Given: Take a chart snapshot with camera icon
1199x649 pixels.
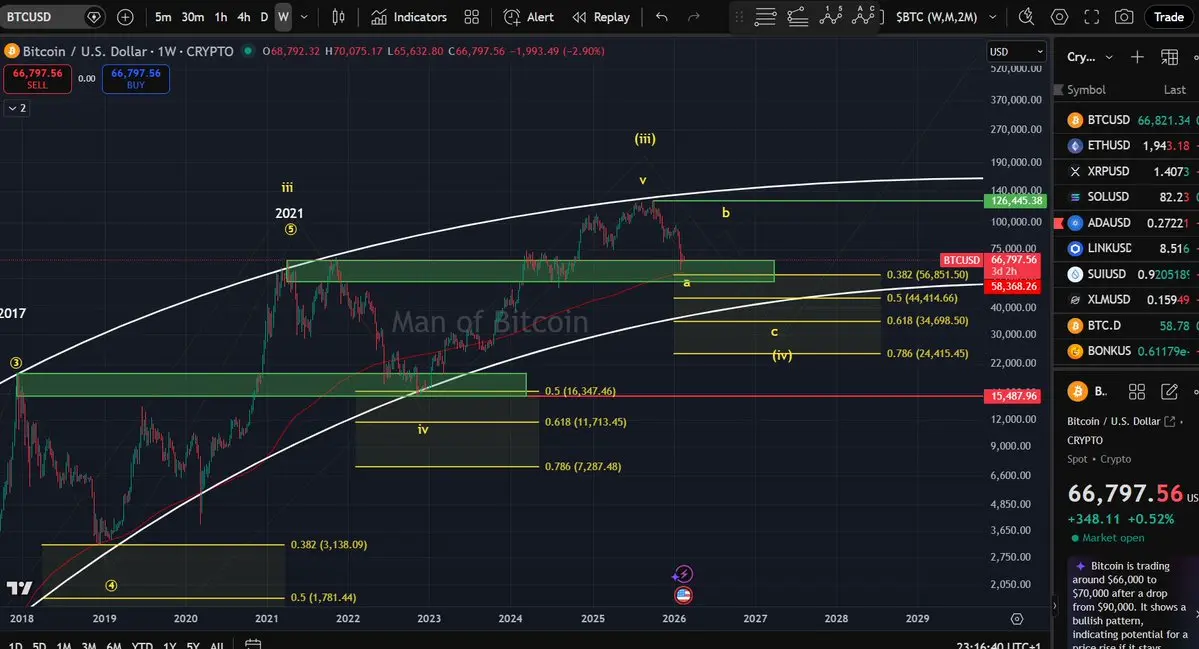Looking at the screenshot, I should pos(1124,17).
